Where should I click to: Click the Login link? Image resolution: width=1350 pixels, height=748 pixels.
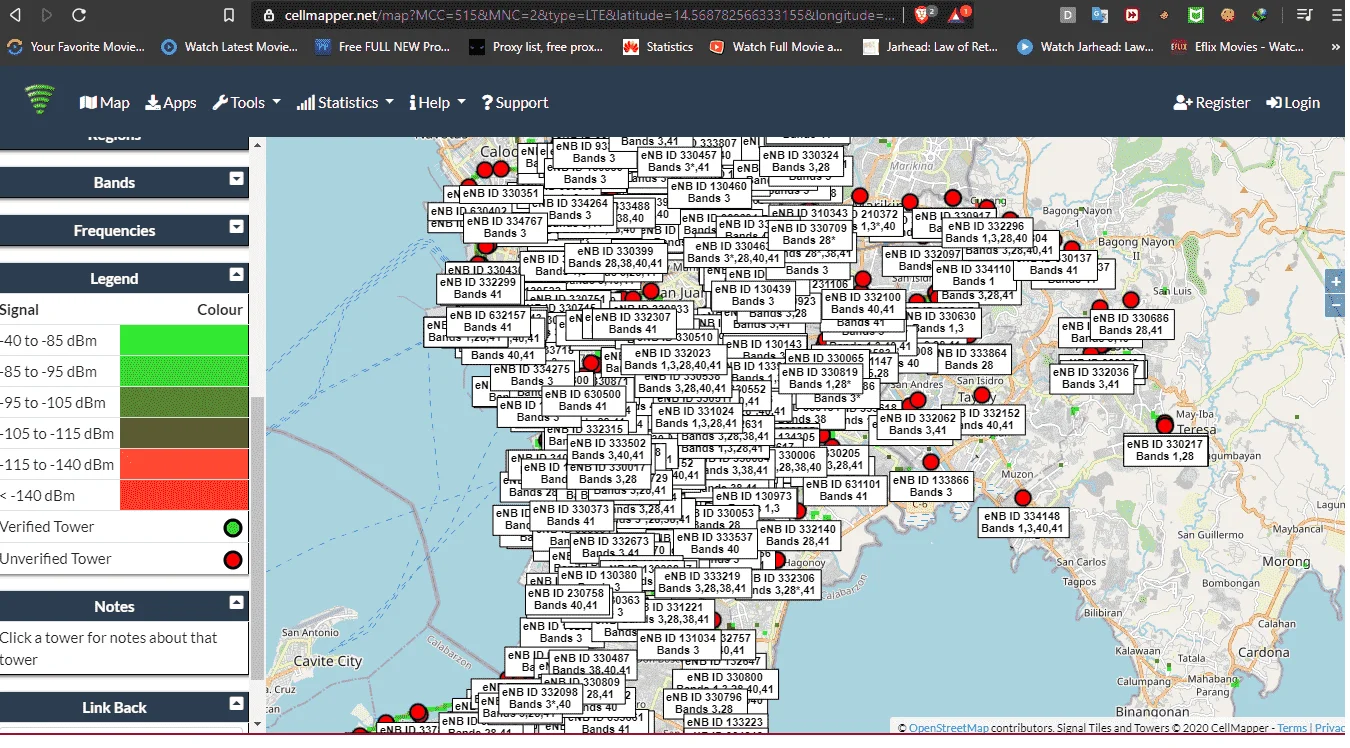[1293, 102]
